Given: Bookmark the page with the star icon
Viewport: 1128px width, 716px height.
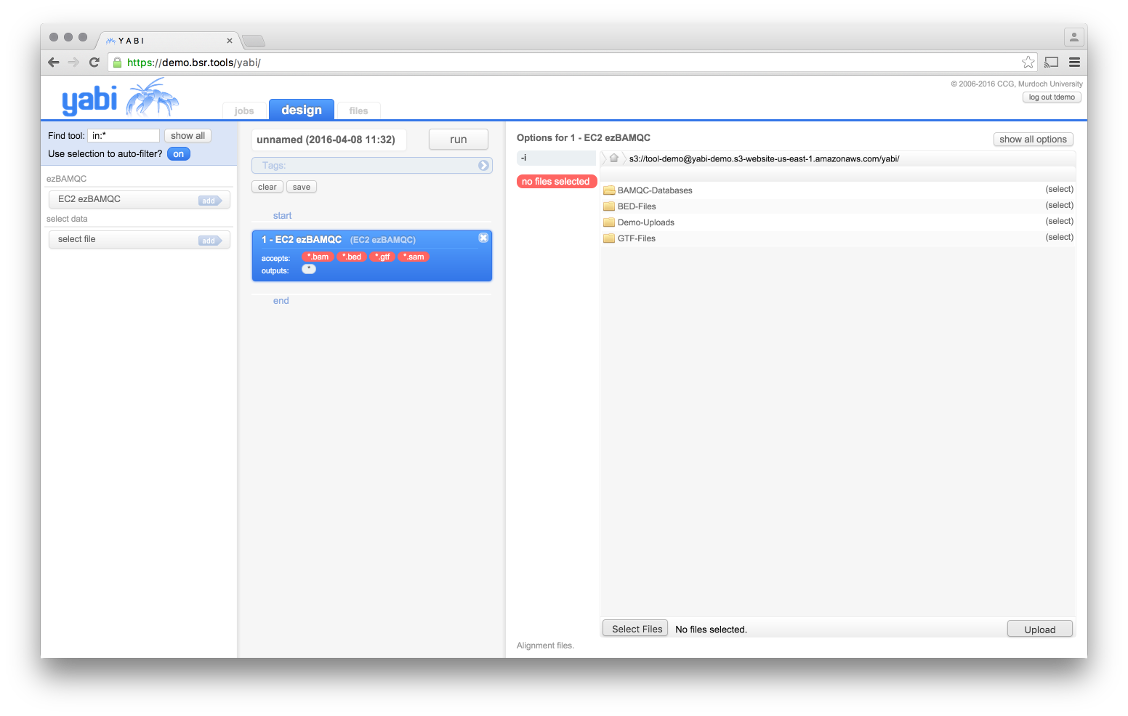Looking at the screenshot, I should pos(1028,63).
